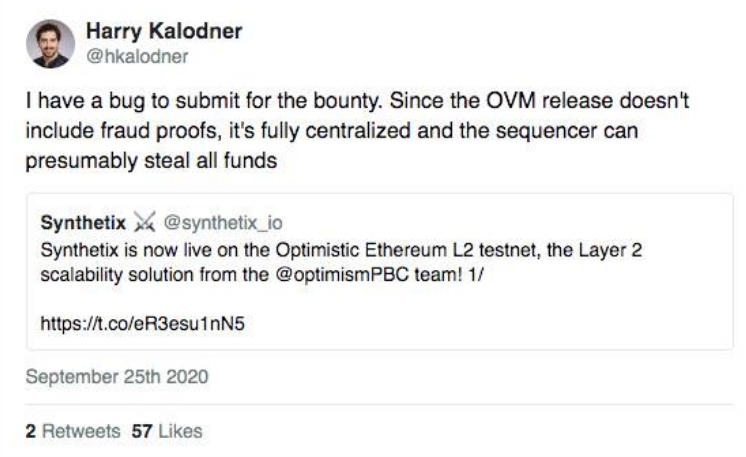Image resolution: width=746 pixels, height=457 pixels.
Task: Click the 'presumably steal all funds' tweet line
Action: tap(151, 161)
